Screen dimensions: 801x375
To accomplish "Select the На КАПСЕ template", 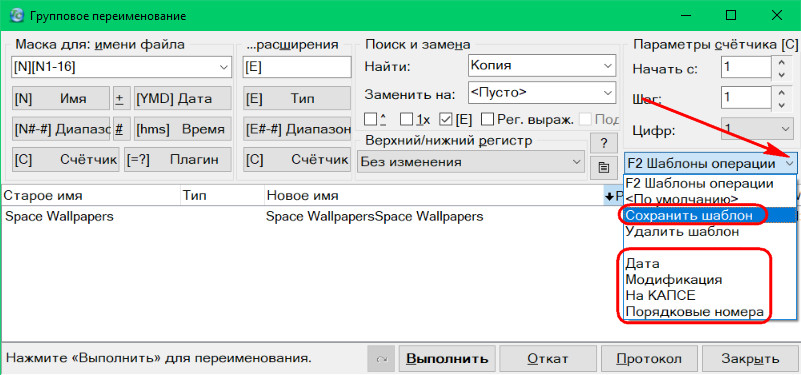I will [709, 295].
